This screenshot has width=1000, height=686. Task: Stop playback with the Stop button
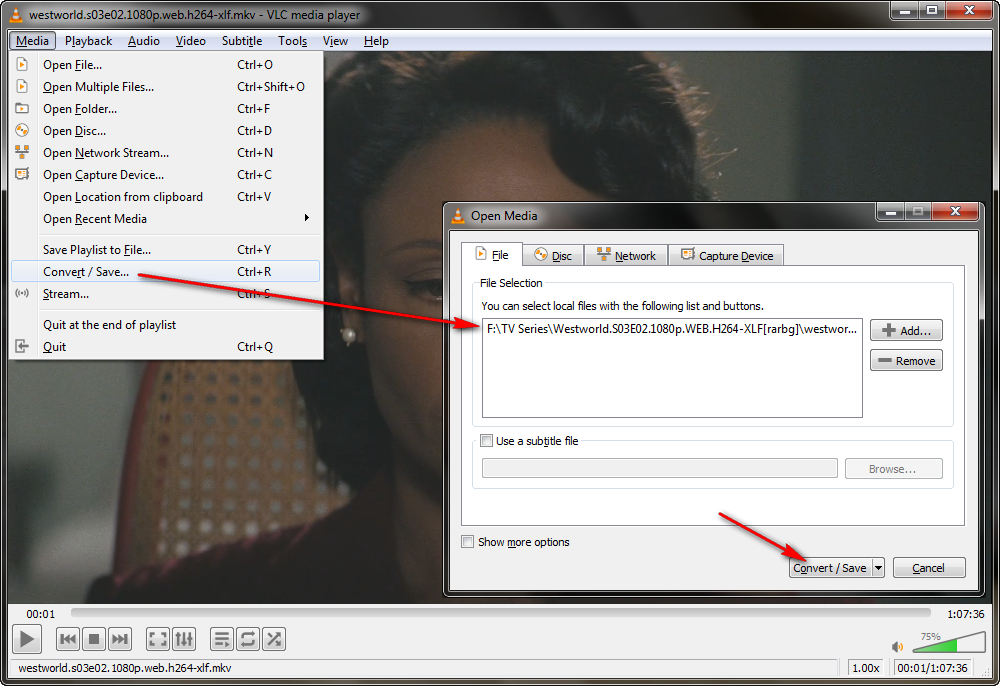94,639
